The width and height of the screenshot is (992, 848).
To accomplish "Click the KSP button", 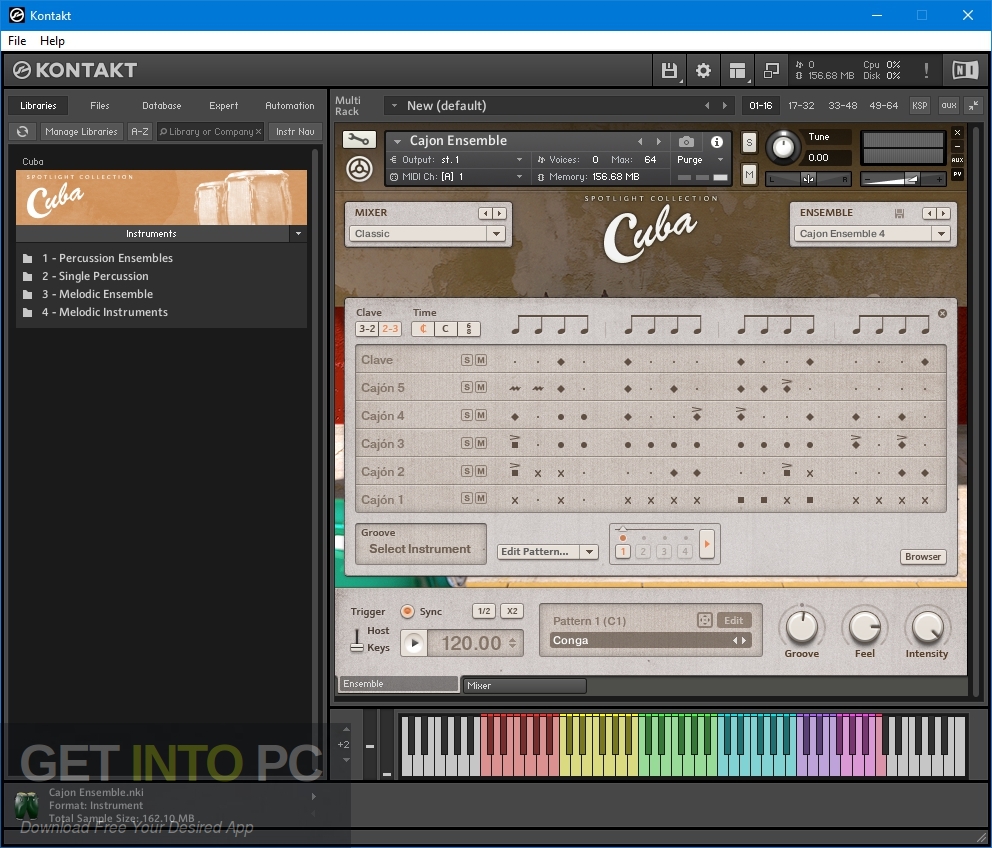I will [919, 106].
